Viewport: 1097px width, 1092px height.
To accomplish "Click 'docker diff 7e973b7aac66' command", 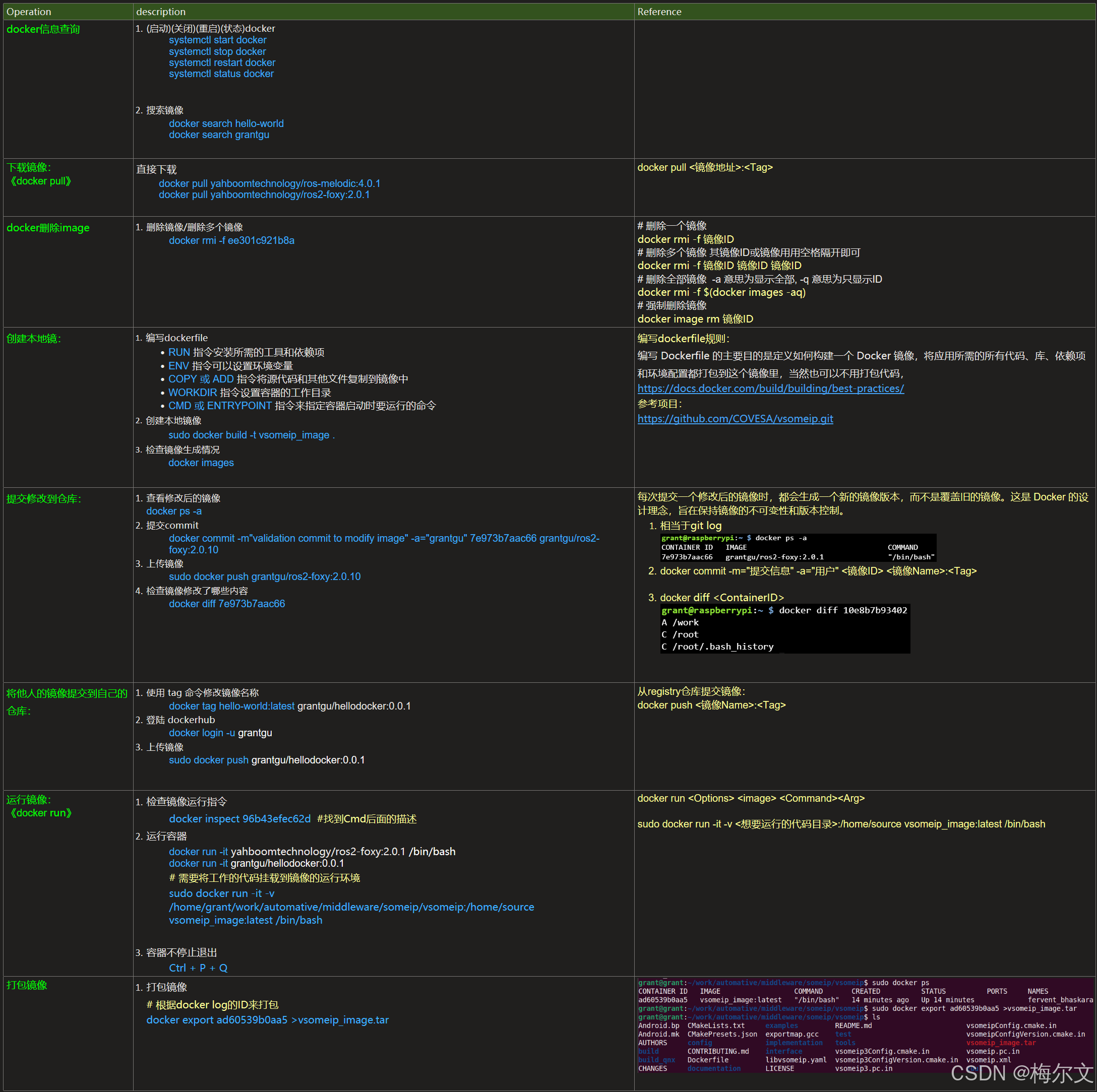I will coord(226,604).
